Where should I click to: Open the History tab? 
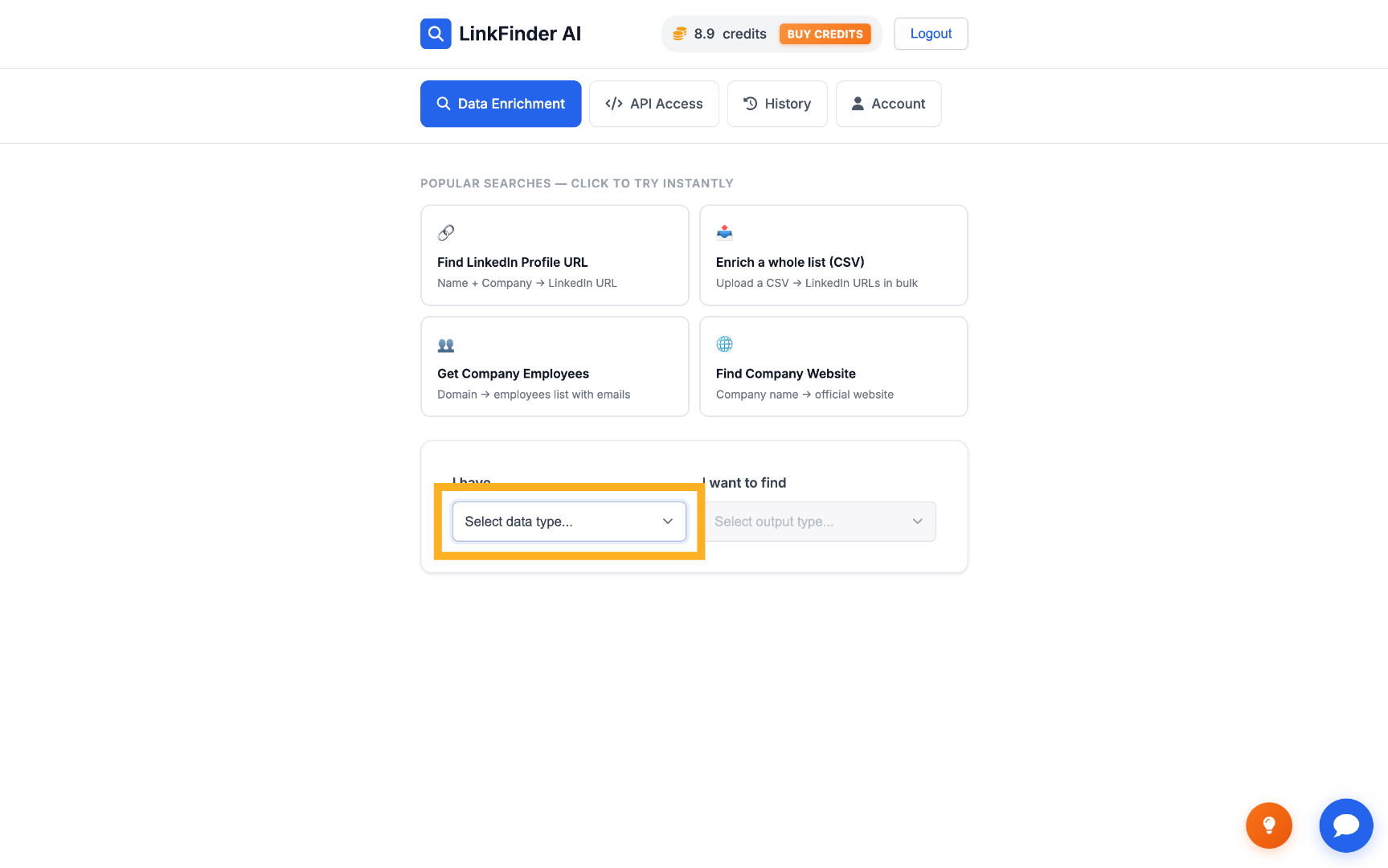click(x=777, y=104)
